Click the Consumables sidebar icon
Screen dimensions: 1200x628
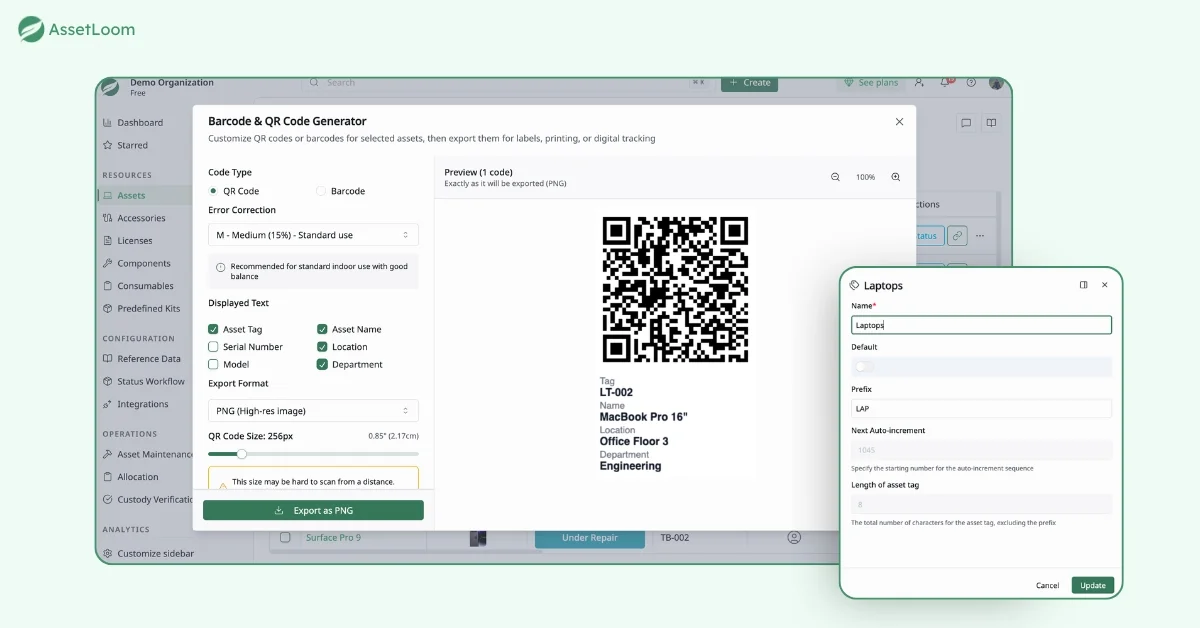click(x=108, y=286)
